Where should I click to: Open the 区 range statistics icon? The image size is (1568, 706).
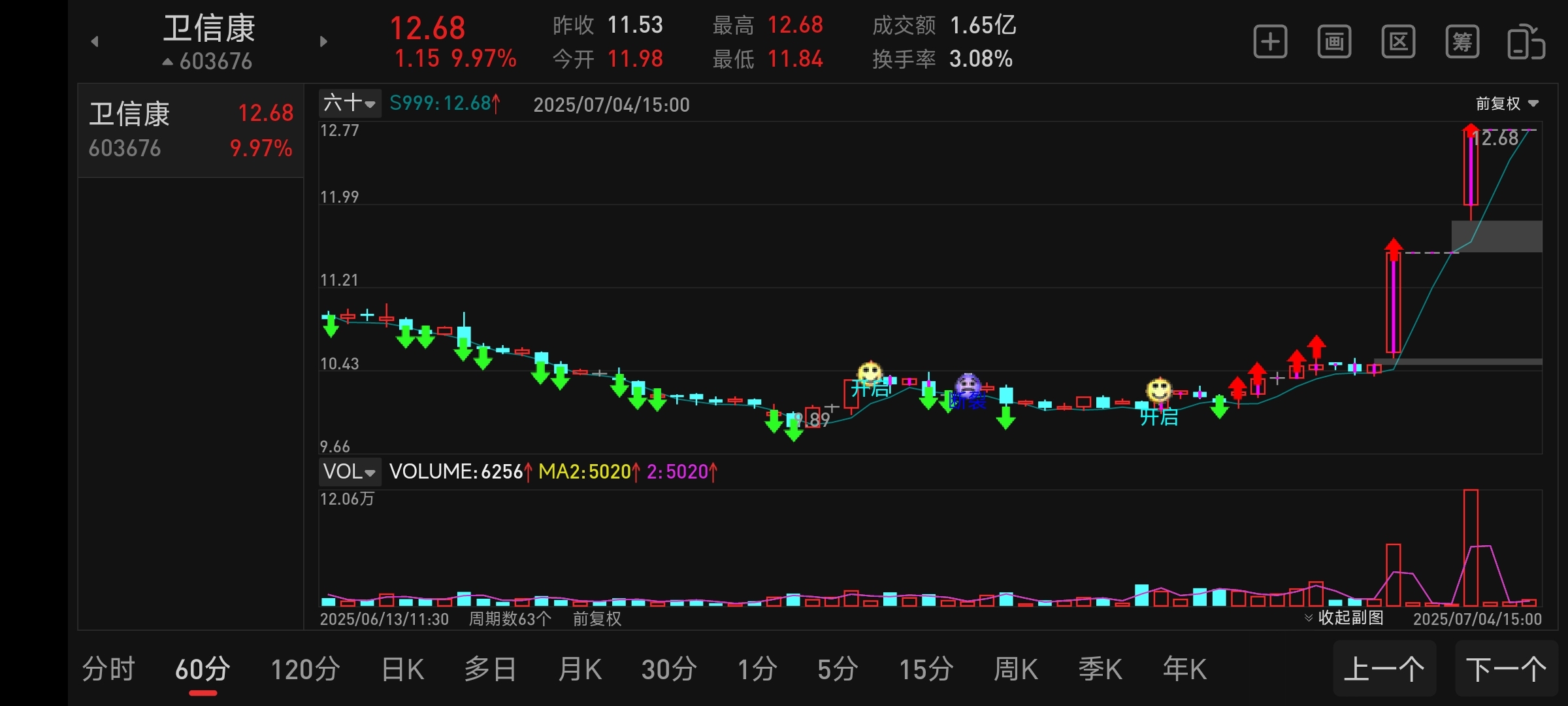(x=1398, y=42)
